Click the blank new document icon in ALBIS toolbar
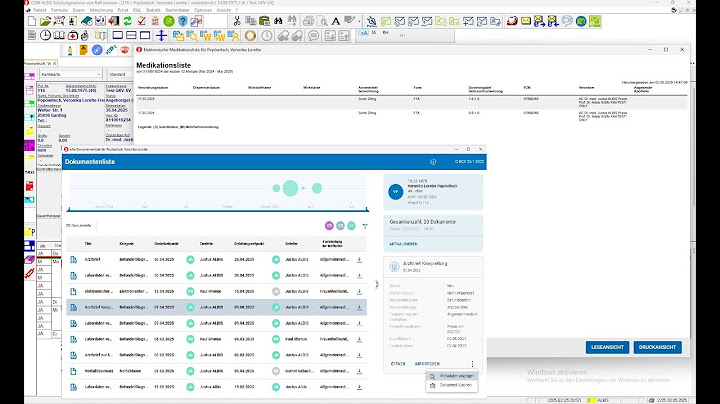This screenshot has height=404, width=720. coord(32,21)
